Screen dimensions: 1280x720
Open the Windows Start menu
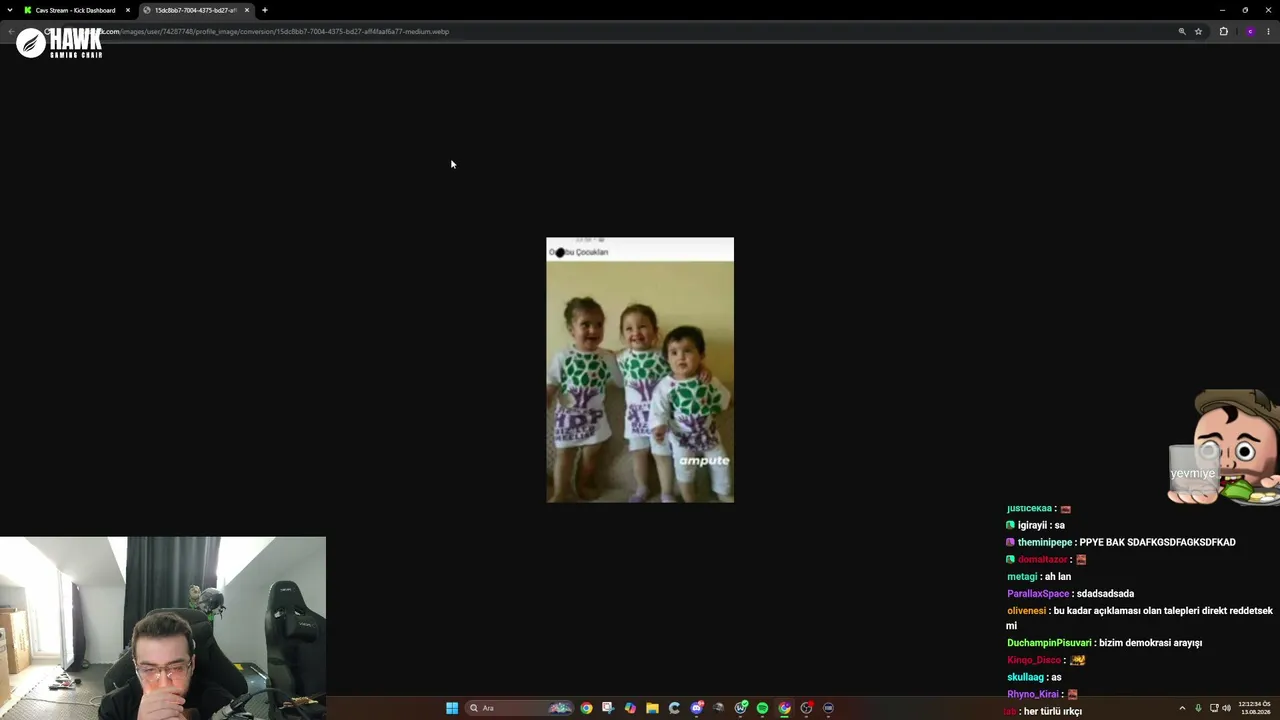point(452,708)
